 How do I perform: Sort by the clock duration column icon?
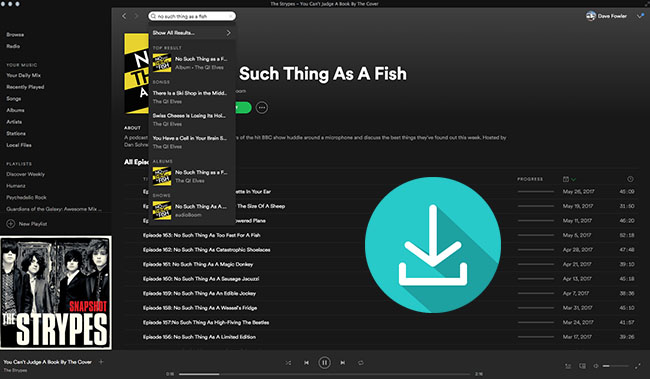(630, 179)
